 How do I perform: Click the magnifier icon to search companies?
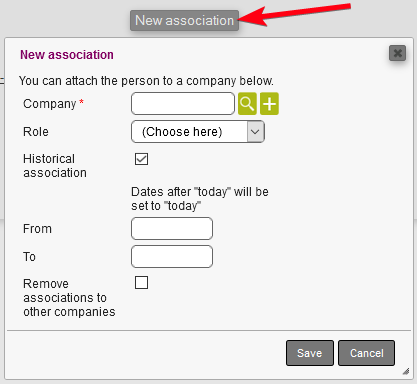(247, 104)
